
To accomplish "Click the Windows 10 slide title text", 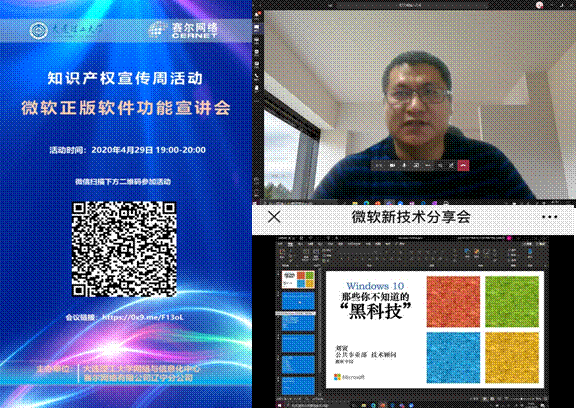I will 375,286.
